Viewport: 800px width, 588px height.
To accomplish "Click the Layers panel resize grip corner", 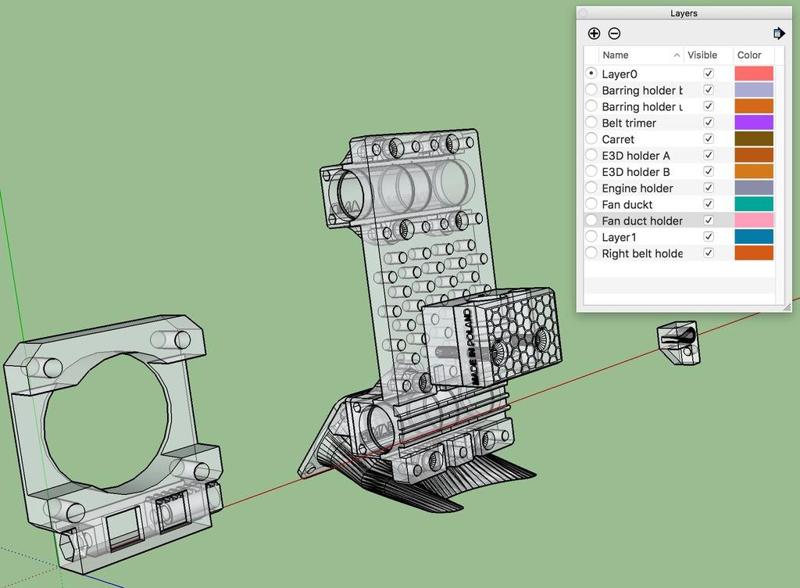I will 787,307.
